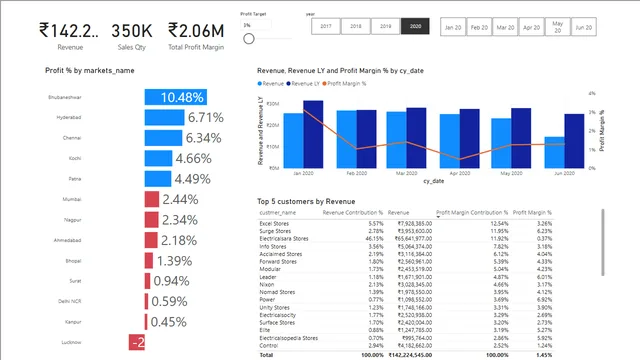640x360 pixels.
Task: Select the red Bhopal 1.39% bar
Action: click(x=149, y=260)
